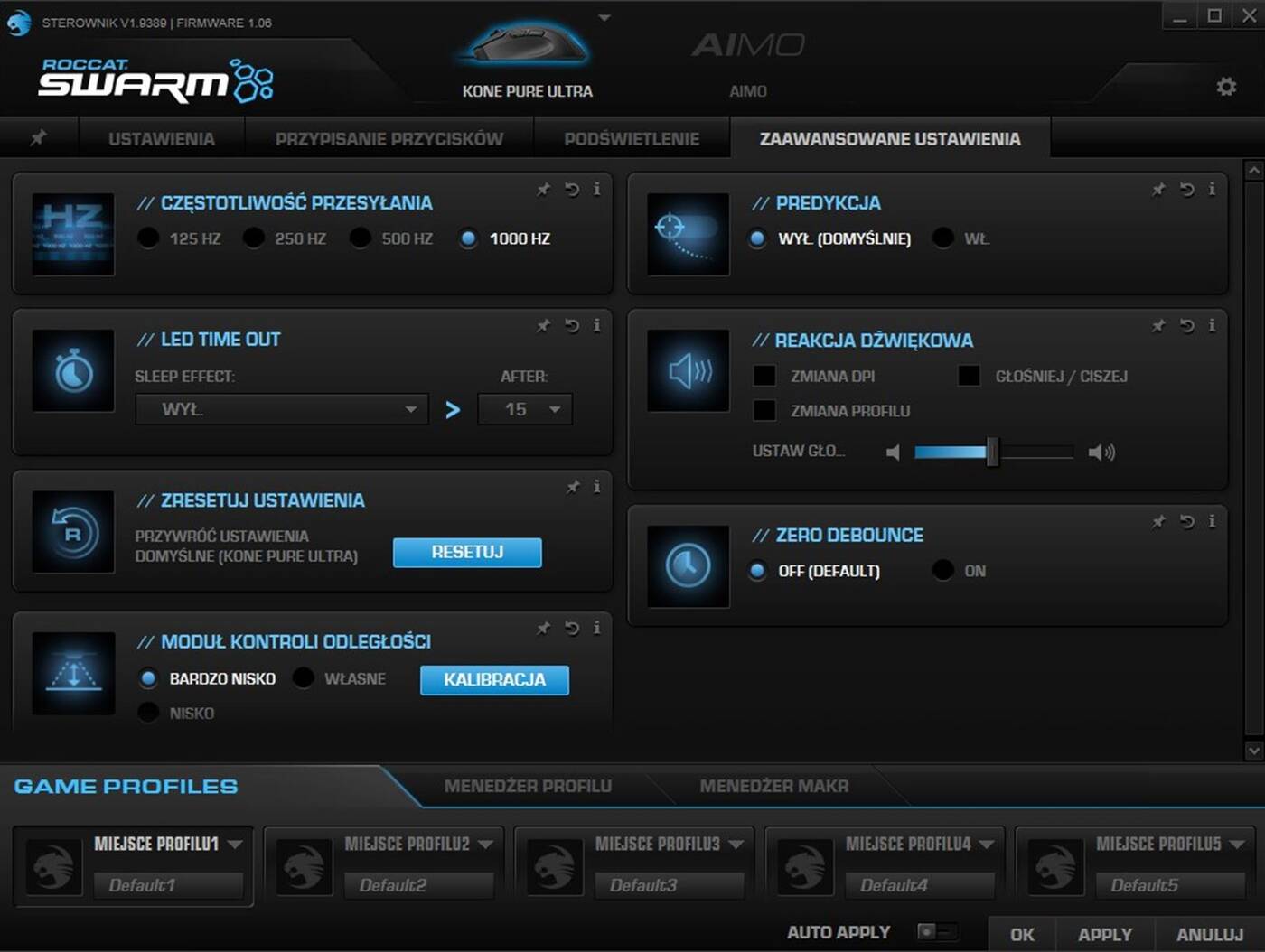The image size is (1265, 952).
Task: Open the settings gear in the top corner
Action: 1226,86
